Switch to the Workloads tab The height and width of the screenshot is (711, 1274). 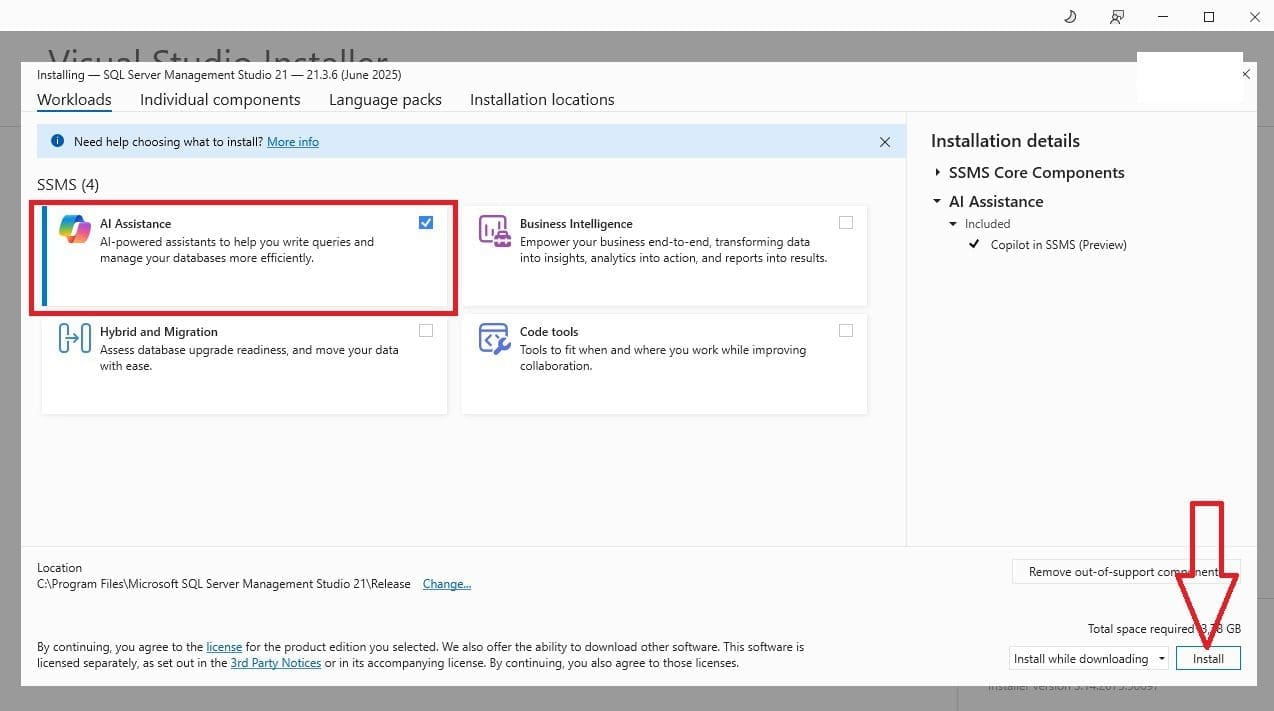(x=74, y=100)
